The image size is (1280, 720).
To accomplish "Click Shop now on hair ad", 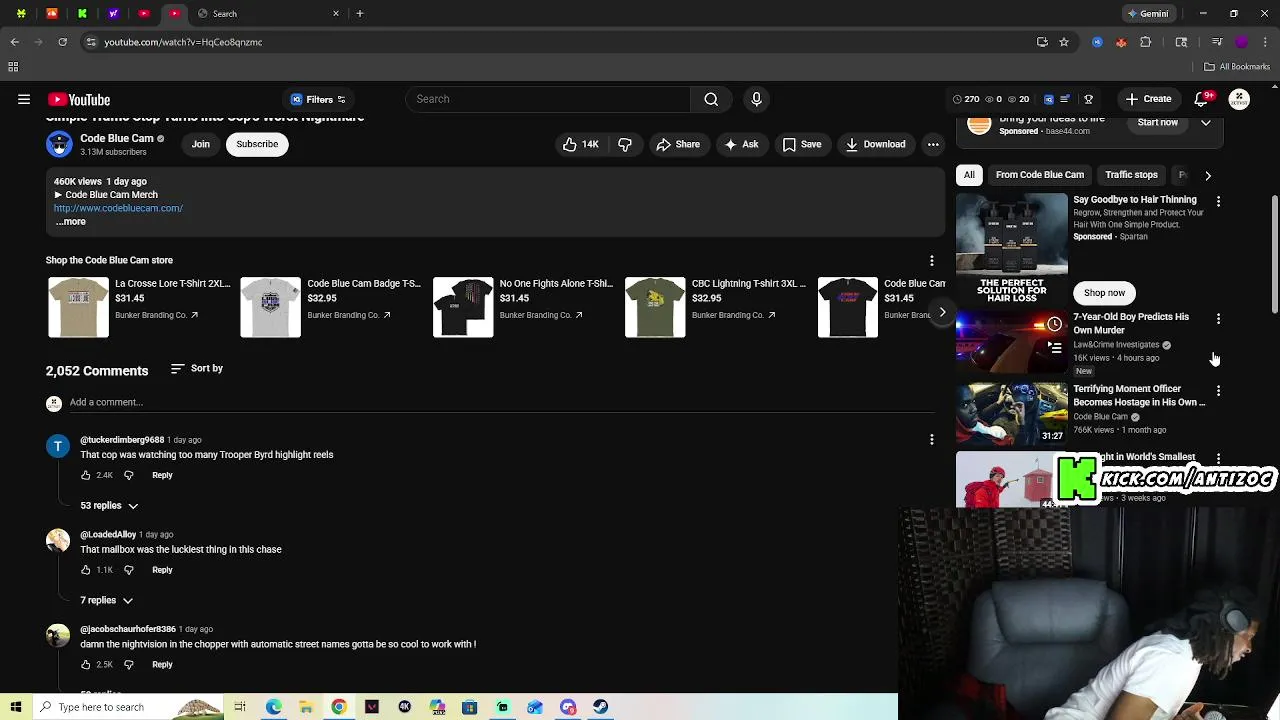I will (x=1104, y=293).
